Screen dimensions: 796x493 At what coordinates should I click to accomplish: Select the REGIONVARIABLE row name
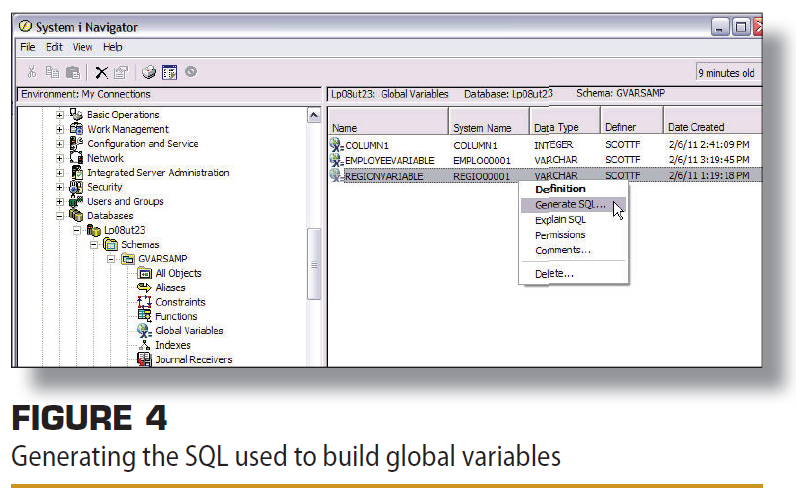coord(384,176)
